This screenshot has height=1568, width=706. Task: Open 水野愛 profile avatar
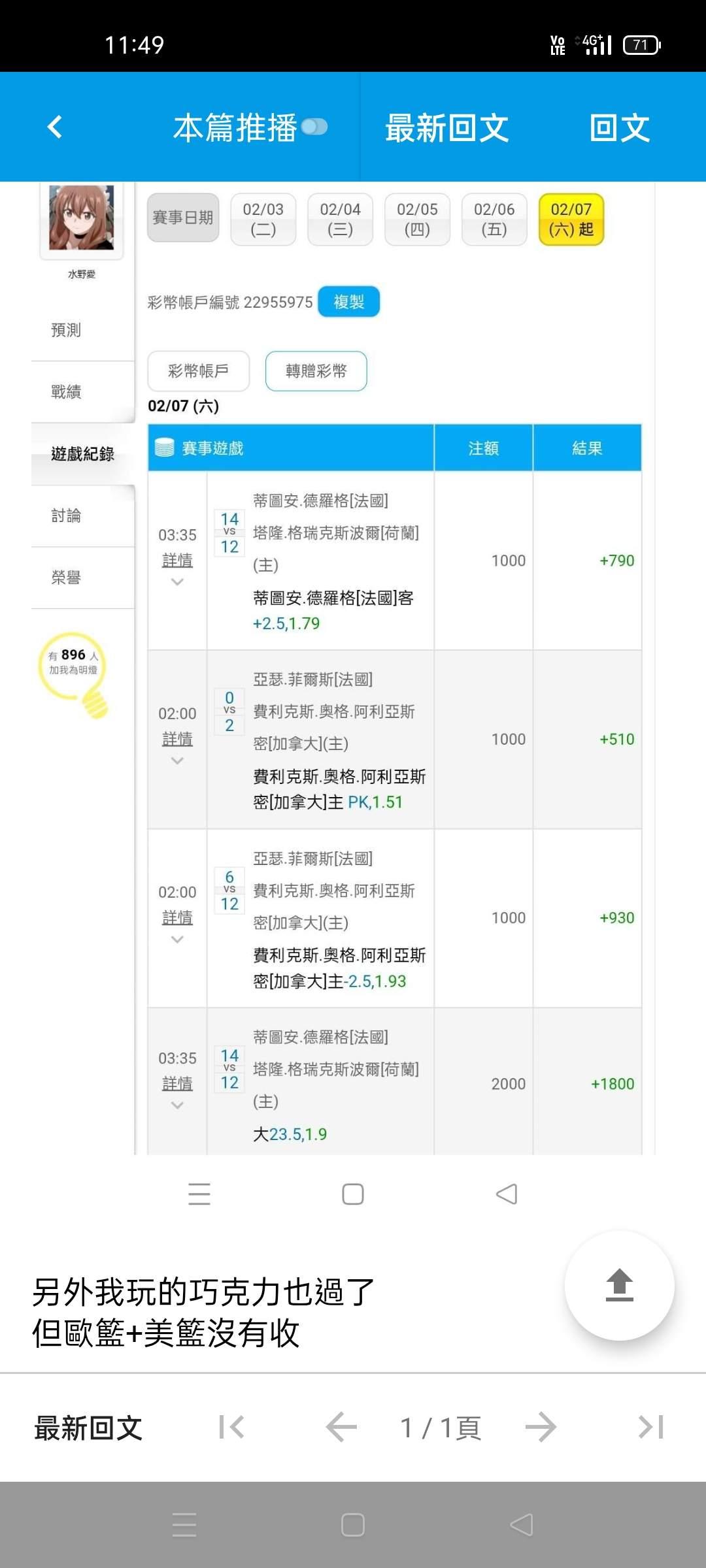point(82,218)
